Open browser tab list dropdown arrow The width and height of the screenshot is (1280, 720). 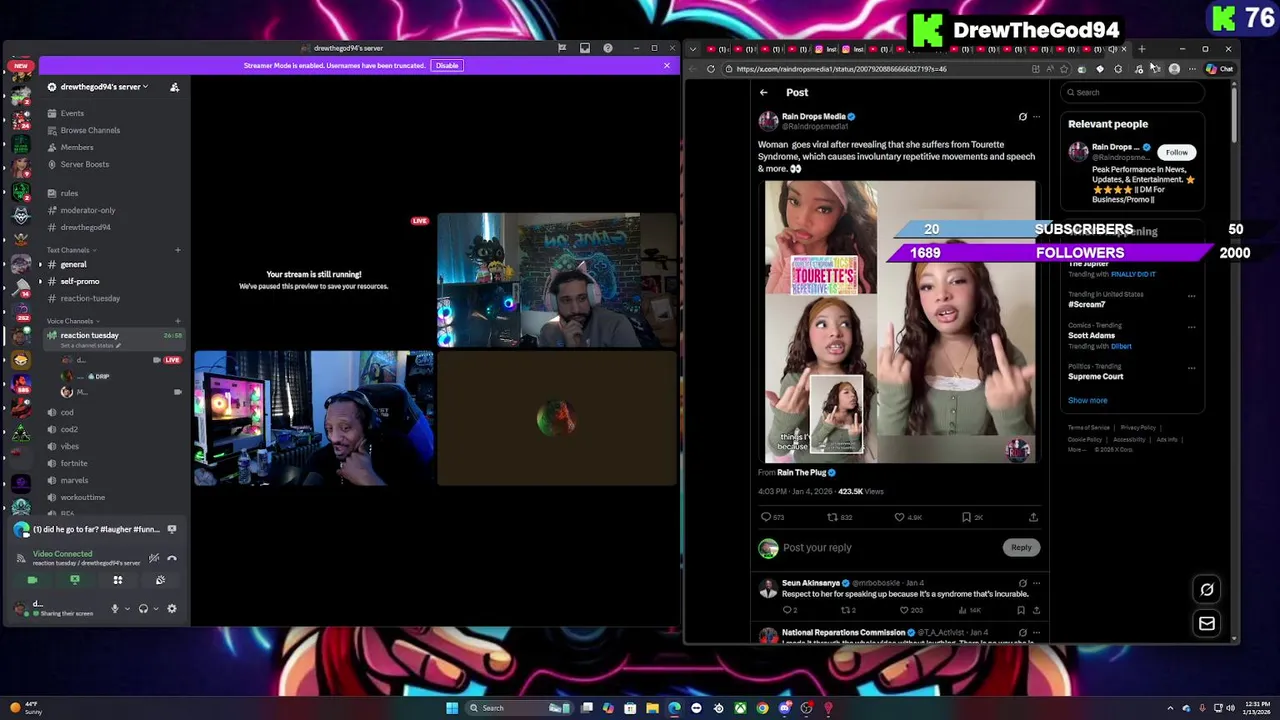pyautogui.click(x=693, y=49)
